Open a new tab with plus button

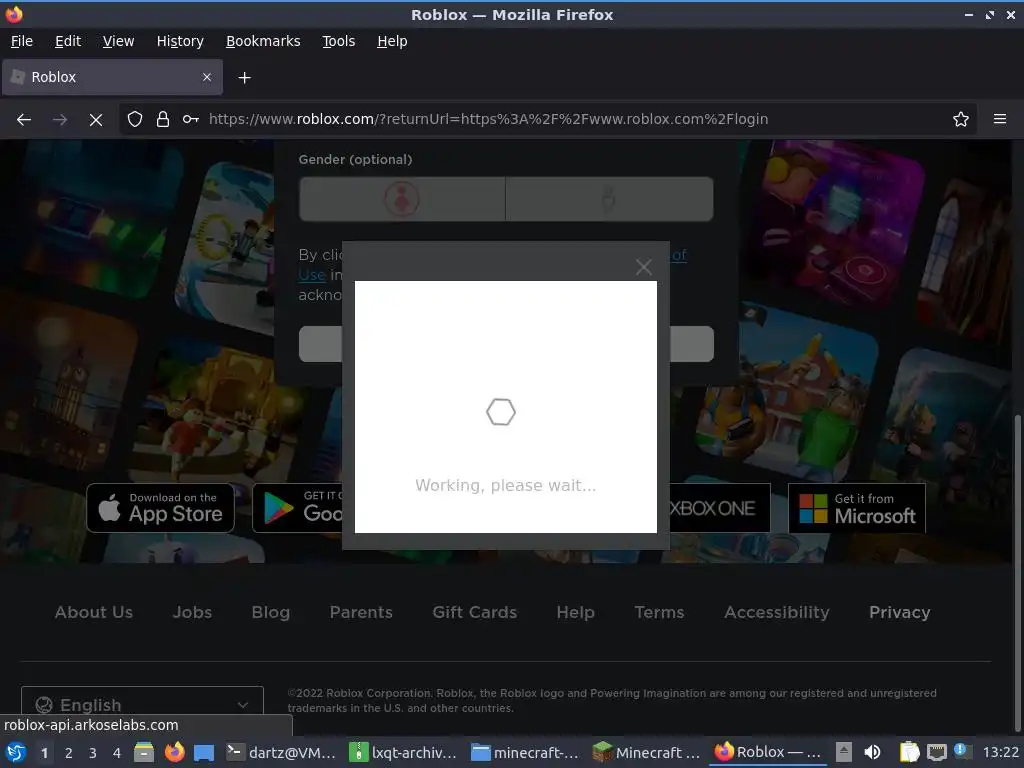(x=244, y=78)
